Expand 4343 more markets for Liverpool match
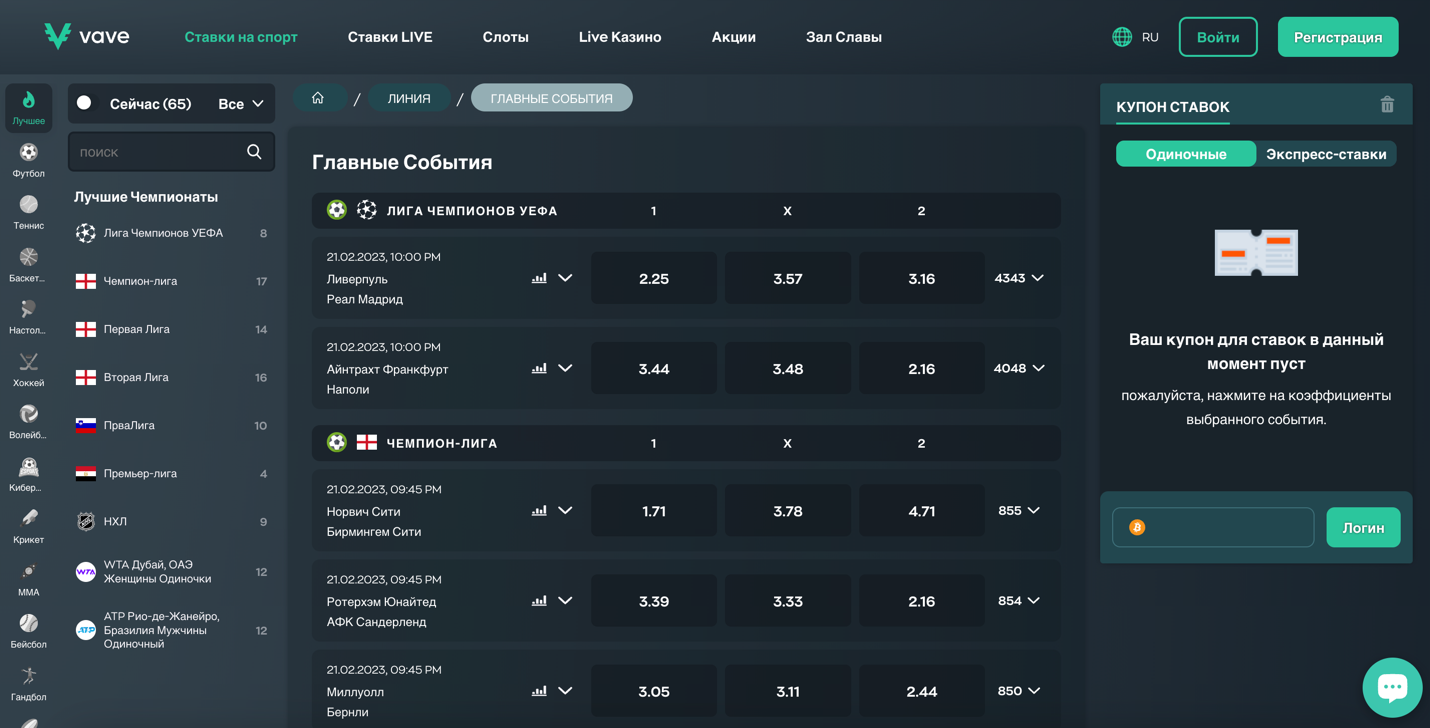 (x=1019, y=278)
